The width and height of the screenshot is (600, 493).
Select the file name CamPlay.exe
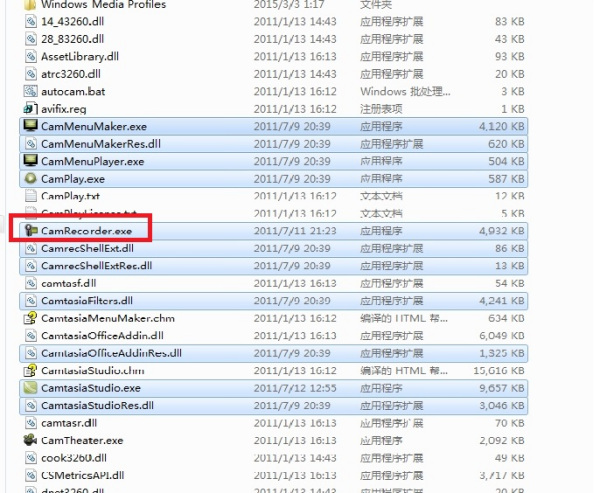point(73,179)
